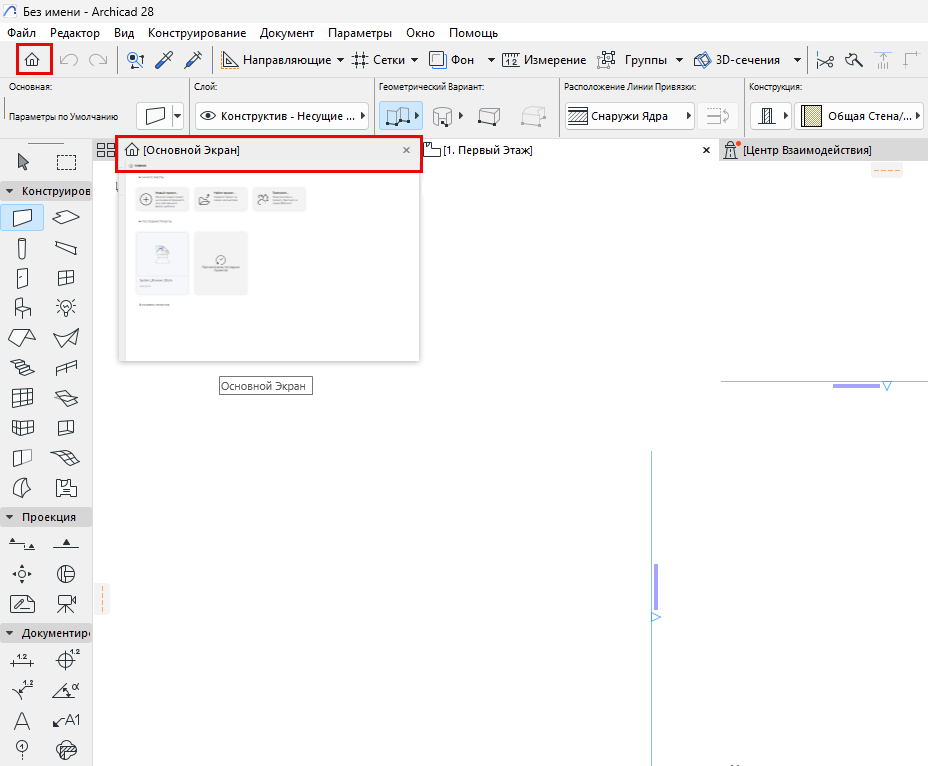Viewport: 928px width, 766px height.
Task: Select the Wall tool in the toolbox
Action: click(22, 217)
